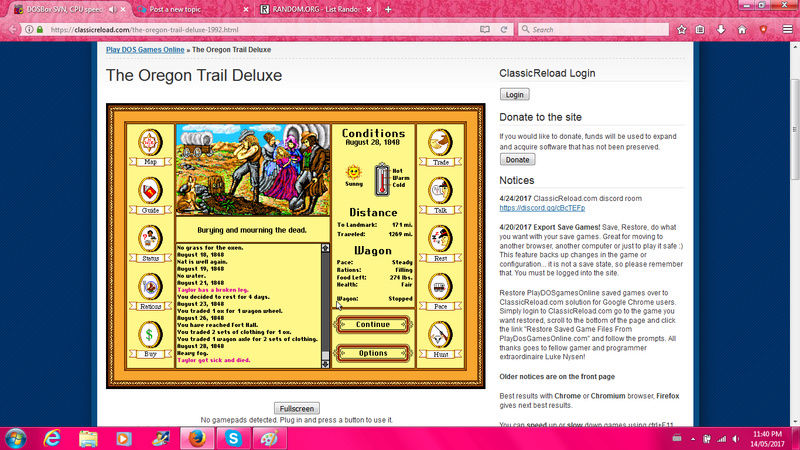Launch Internet Explorer from taskbar
800x450 pixels.
tap(52, 439)
